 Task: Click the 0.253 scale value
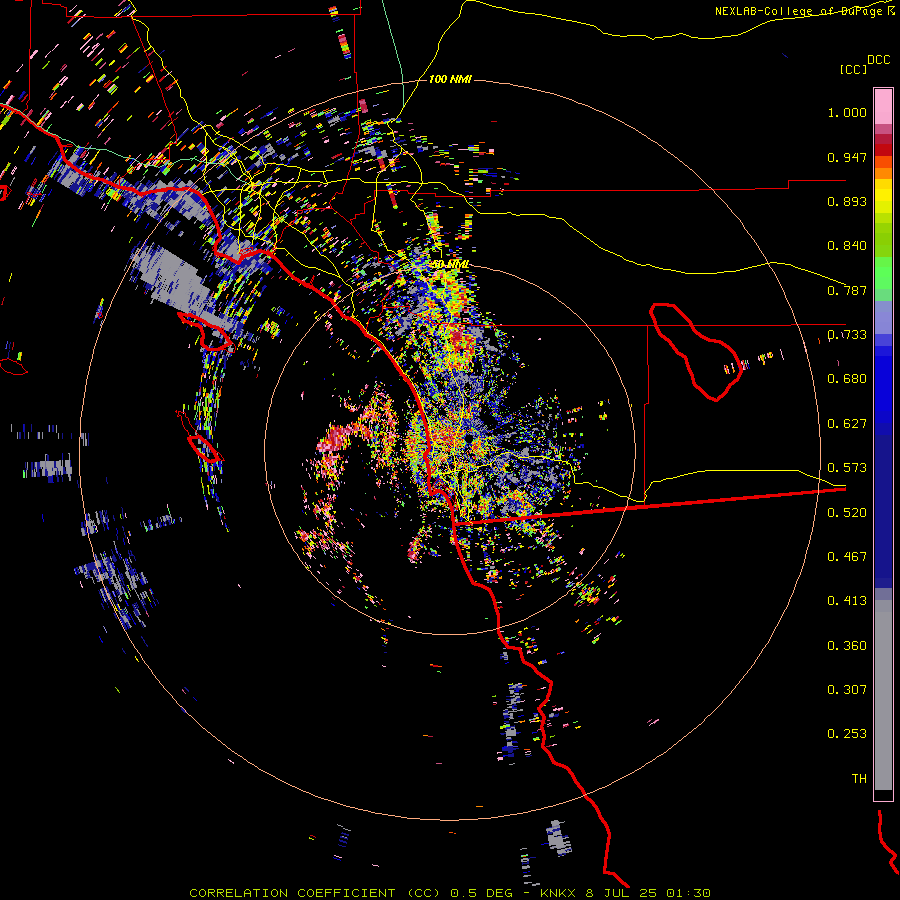pos(847,734)
